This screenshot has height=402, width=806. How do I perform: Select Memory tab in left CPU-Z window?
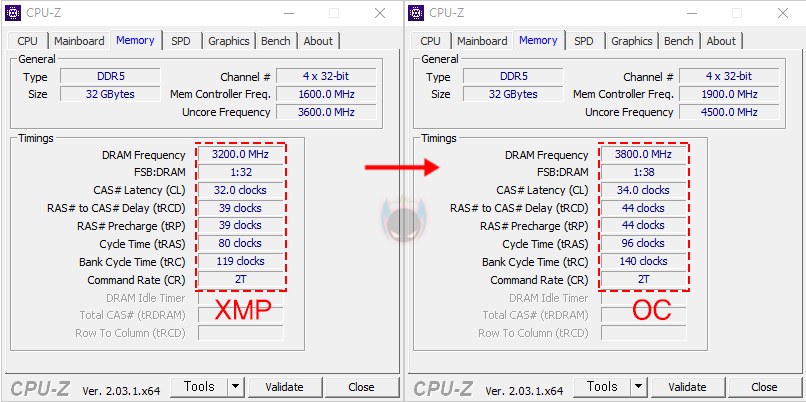[135, 40]
